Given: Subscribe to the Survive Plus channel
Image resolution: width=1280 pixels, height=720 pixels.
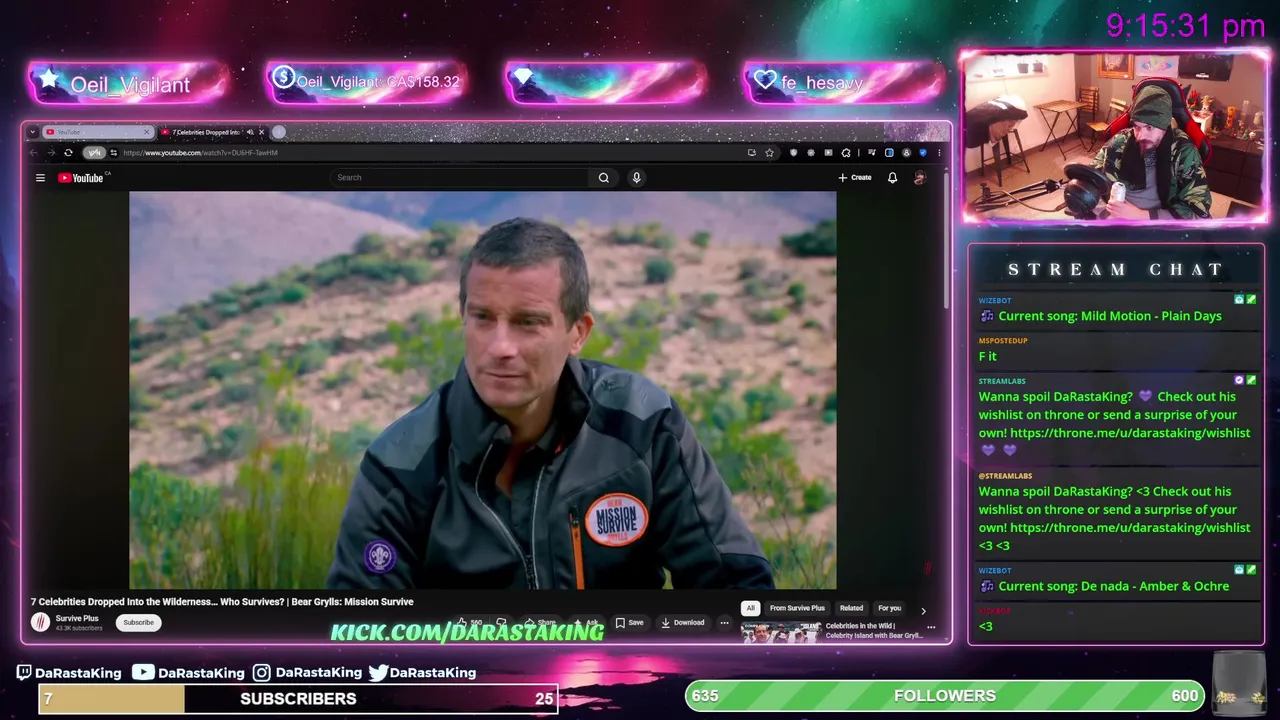Looking at the screenshot, I should 138,622.
